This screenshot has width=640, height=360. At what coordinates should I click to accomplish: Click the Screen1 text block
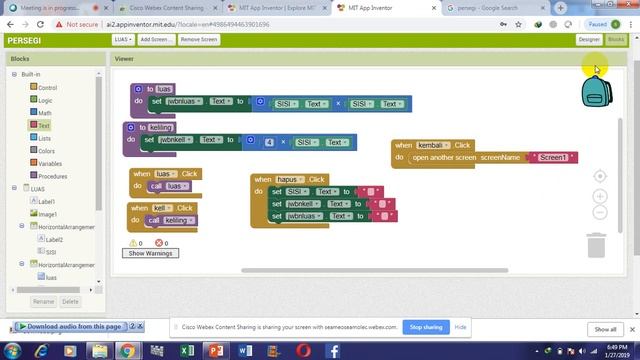[x=553, y=158]
